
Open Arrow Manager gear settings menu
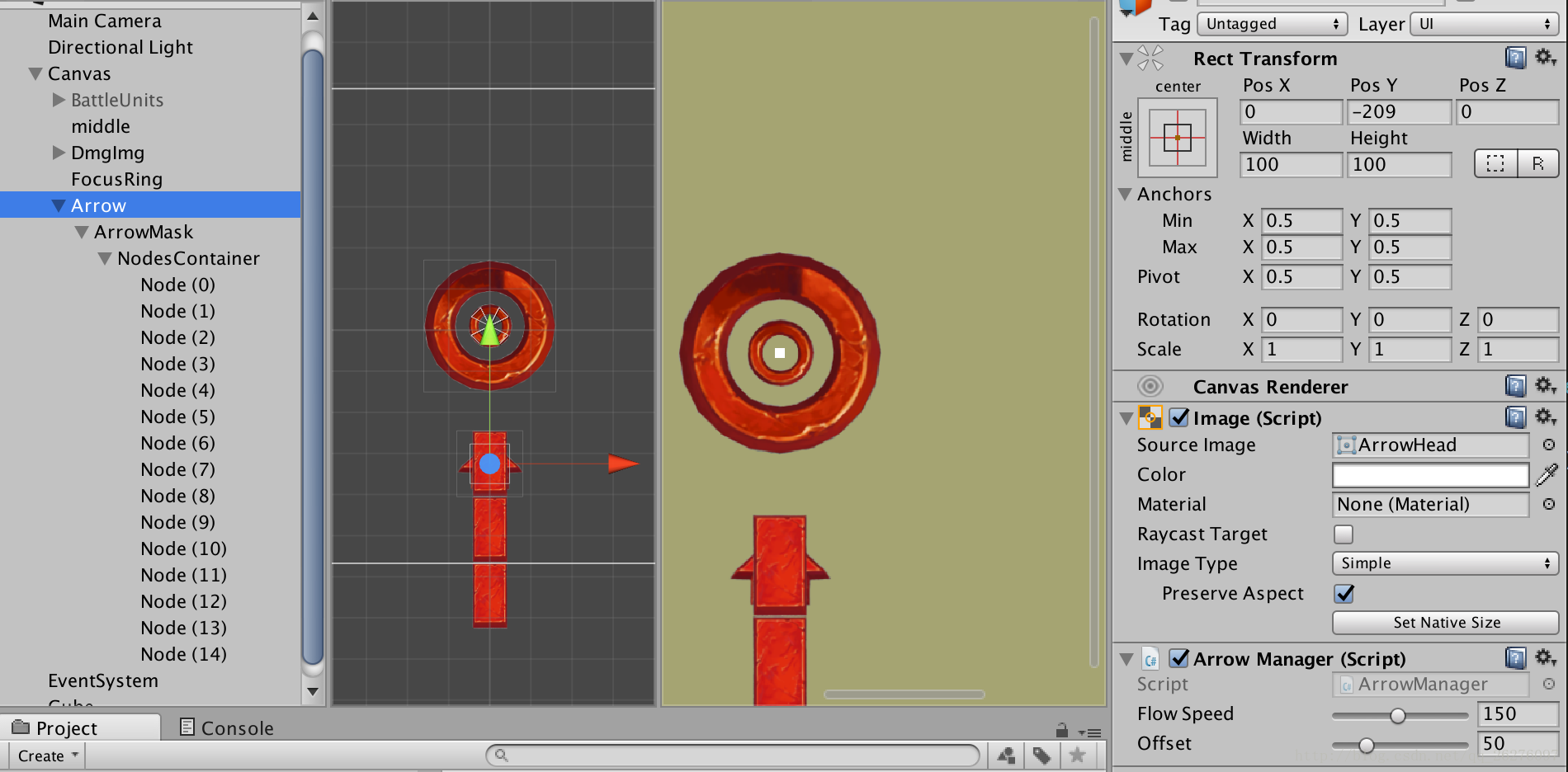click(1546, 657)
